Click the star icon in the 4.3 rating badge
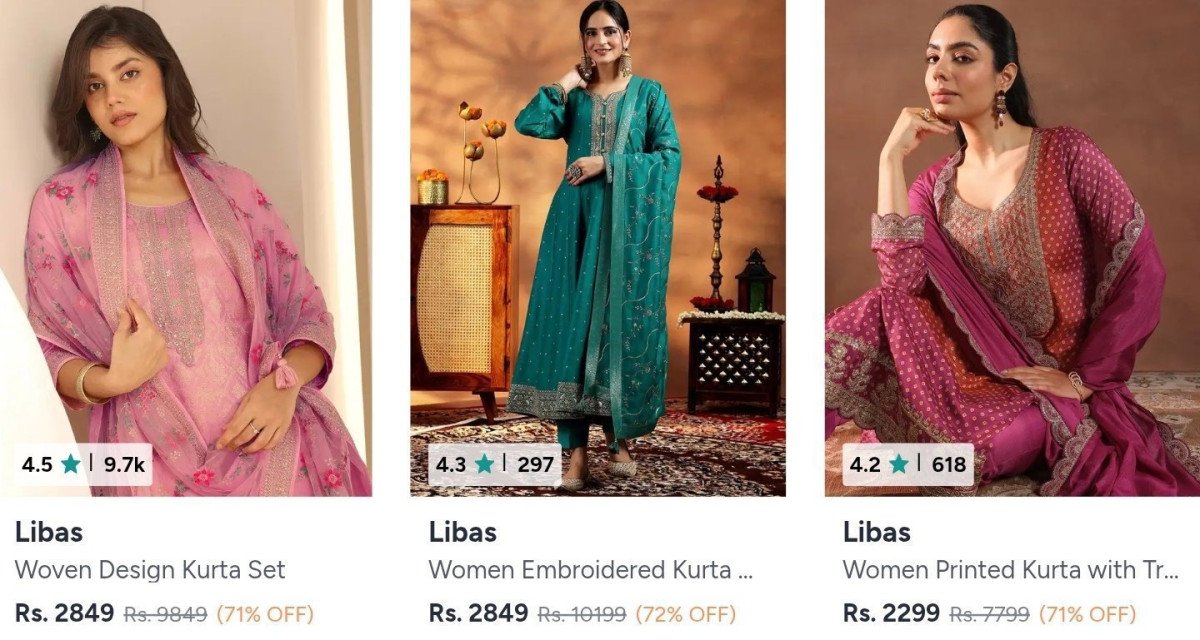 484,464
